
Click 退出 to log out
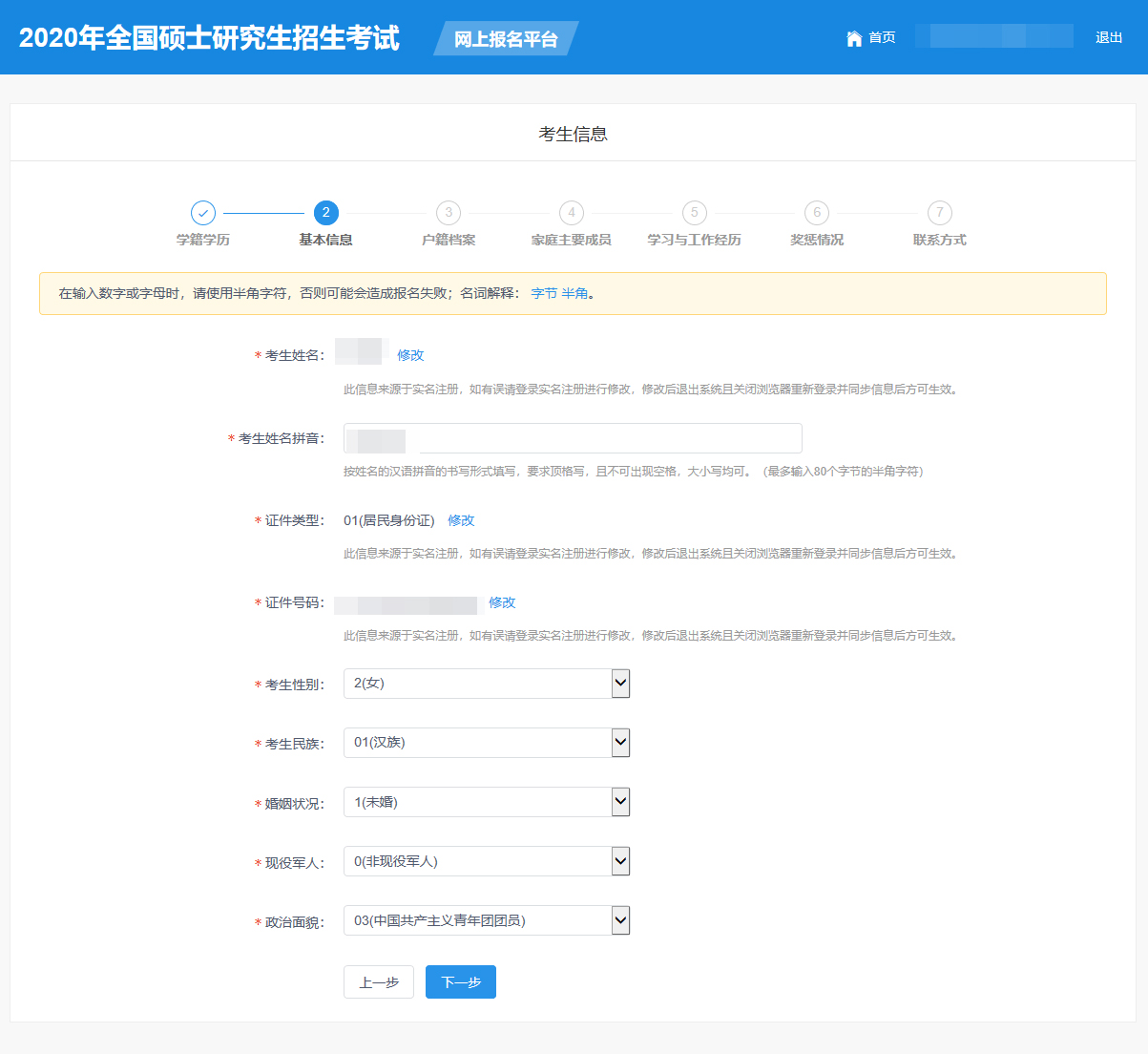point(1109,38)
